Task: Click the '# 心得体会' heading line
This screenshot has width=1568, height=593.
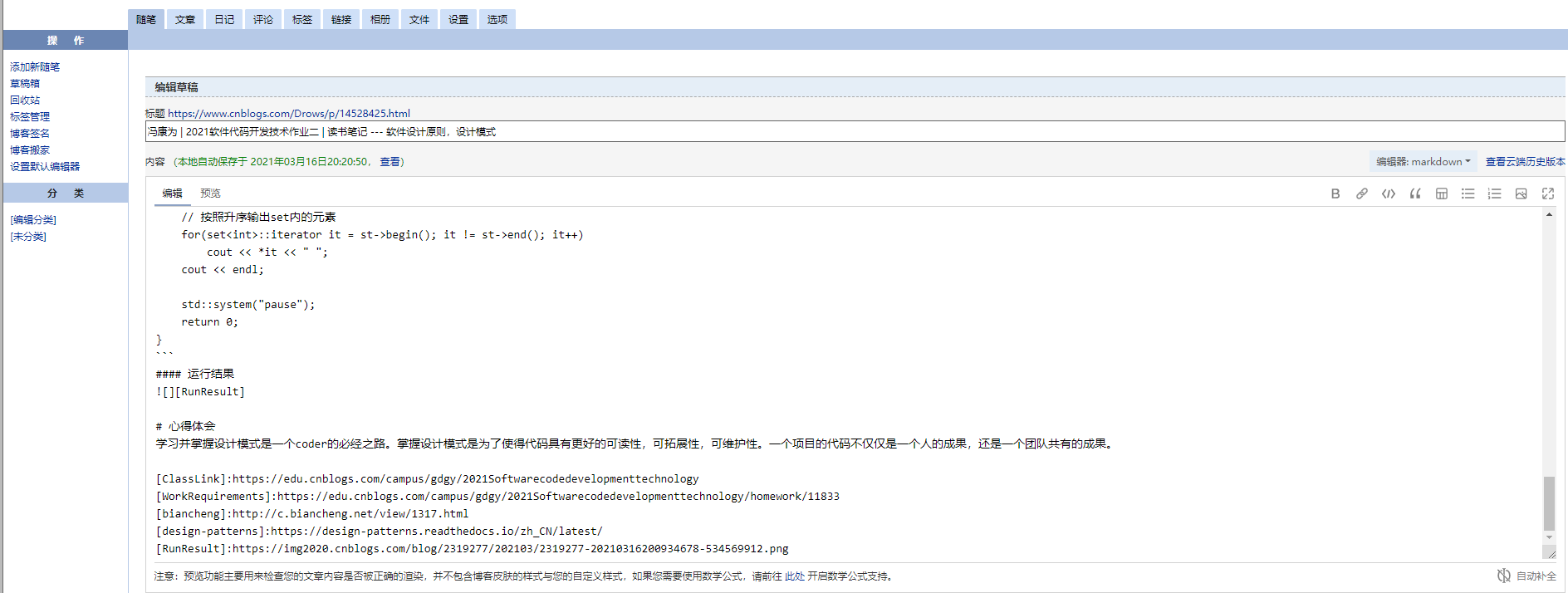Action: [185, 426]
